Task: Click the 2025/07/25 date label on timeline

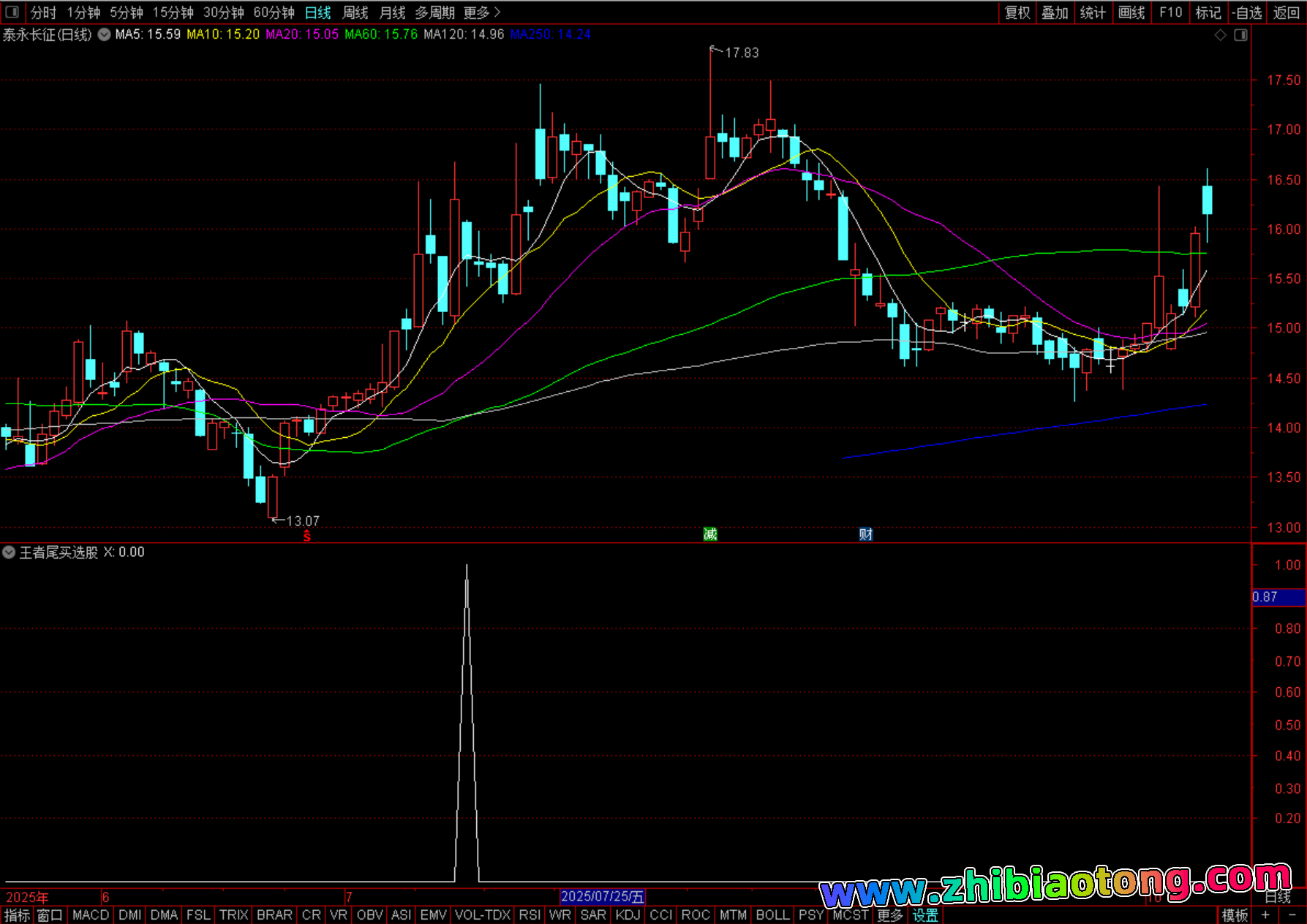Action: (602, 896)
